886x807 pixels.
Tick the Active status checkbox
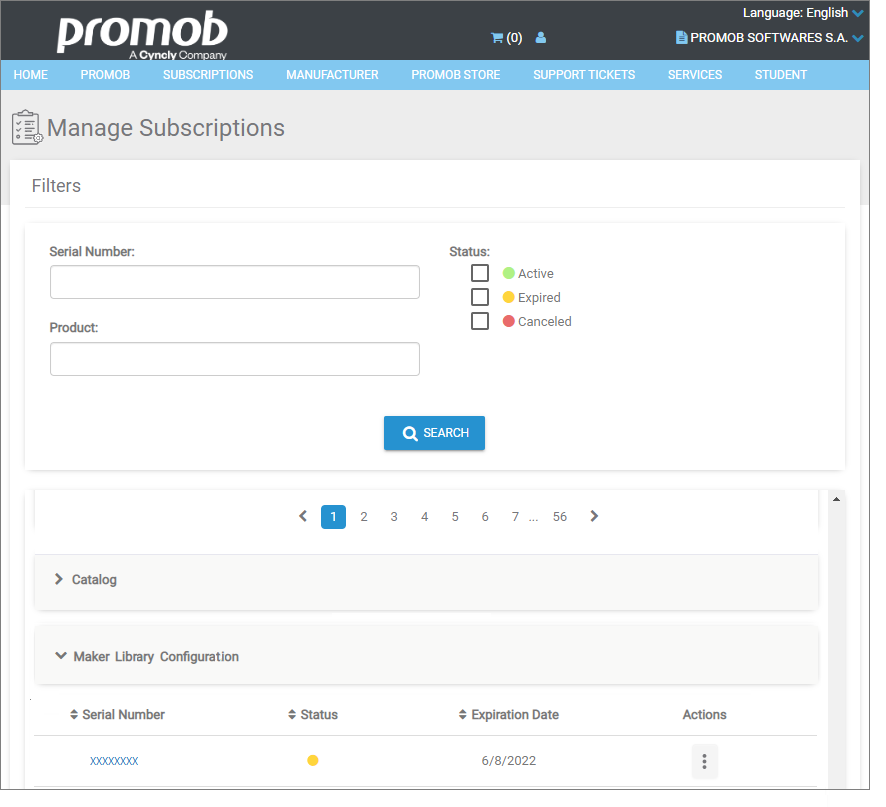point(480,273)
